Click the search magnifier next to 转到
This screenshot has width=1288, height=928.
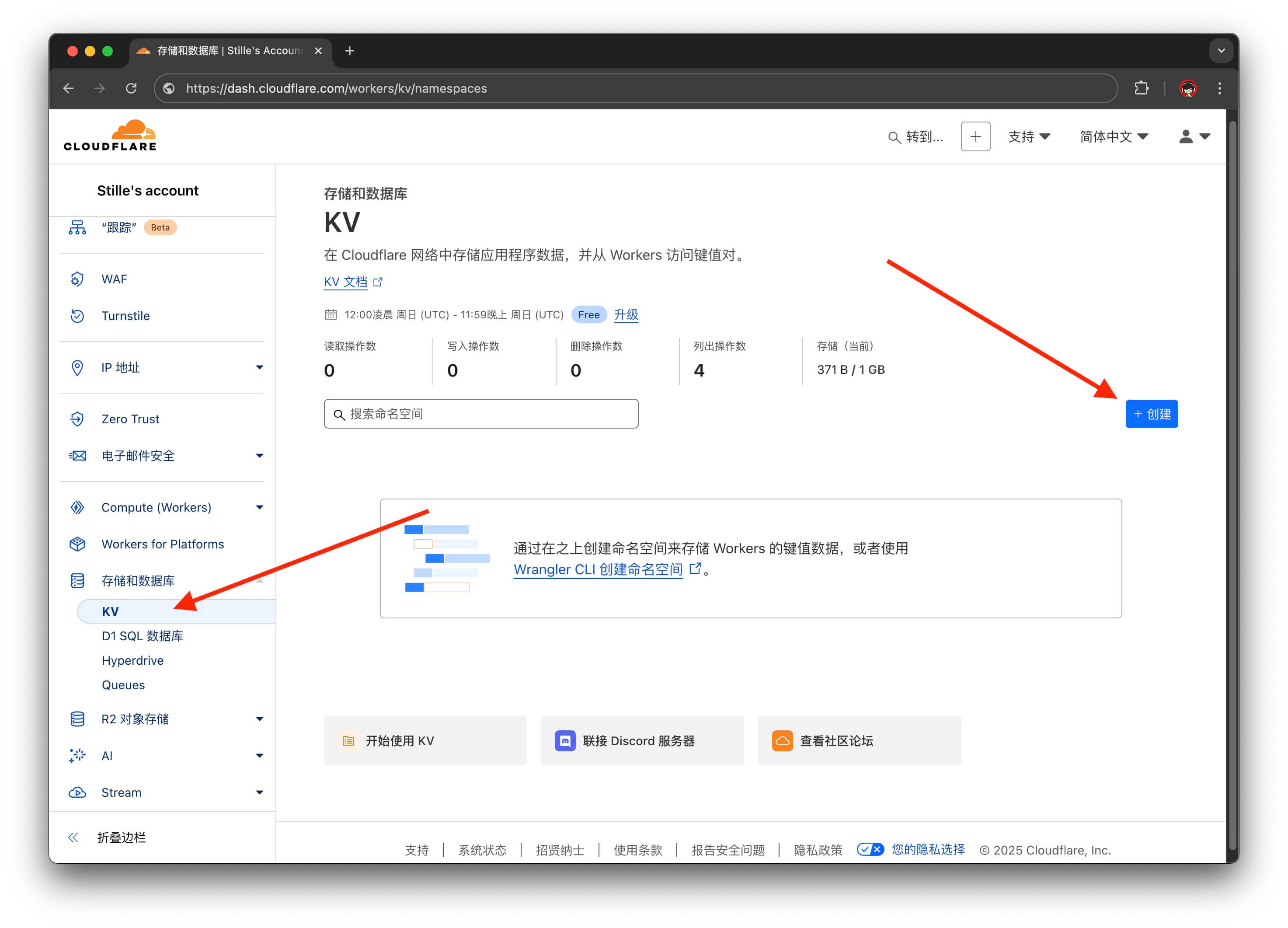pos(894,137)
